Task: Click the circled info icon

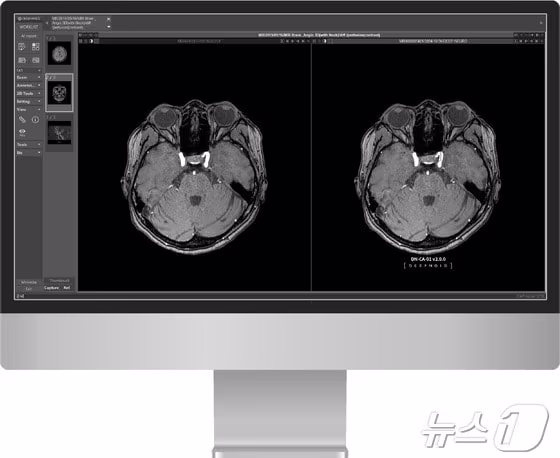Action: (x=35, y=120)
